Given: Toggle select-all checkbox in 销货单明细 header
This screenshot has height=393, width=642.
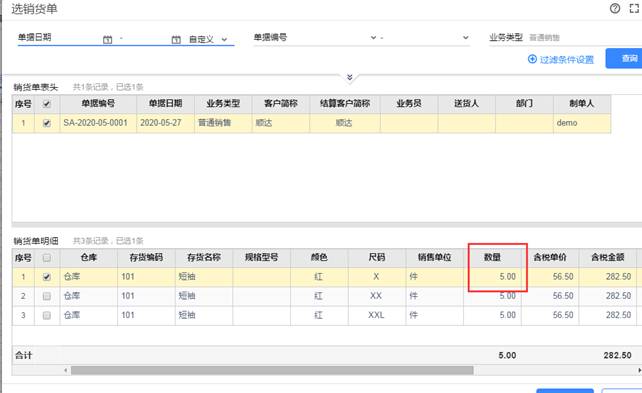Looking at the screenshot, I should click(x=47, y=257).
